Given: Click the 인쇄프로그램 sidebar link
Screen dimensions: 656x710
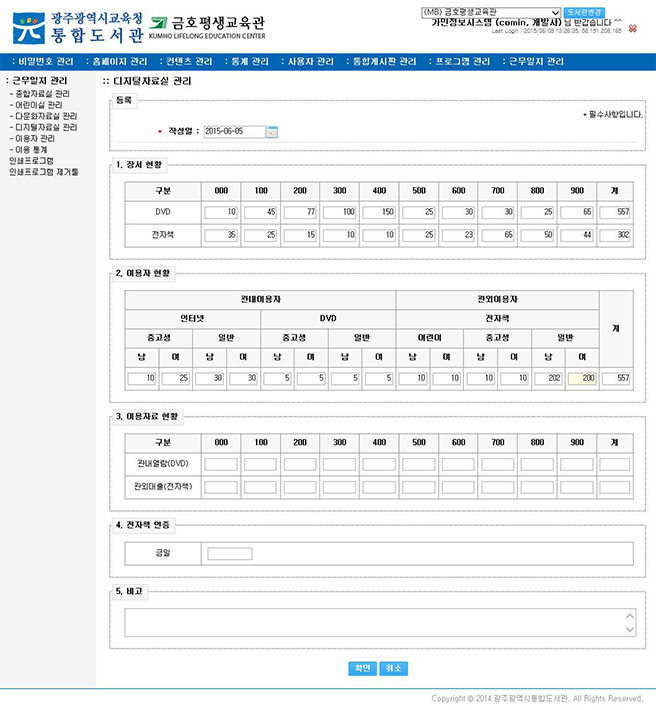Looking at the screenshot, I should click(x=31, y=161).
